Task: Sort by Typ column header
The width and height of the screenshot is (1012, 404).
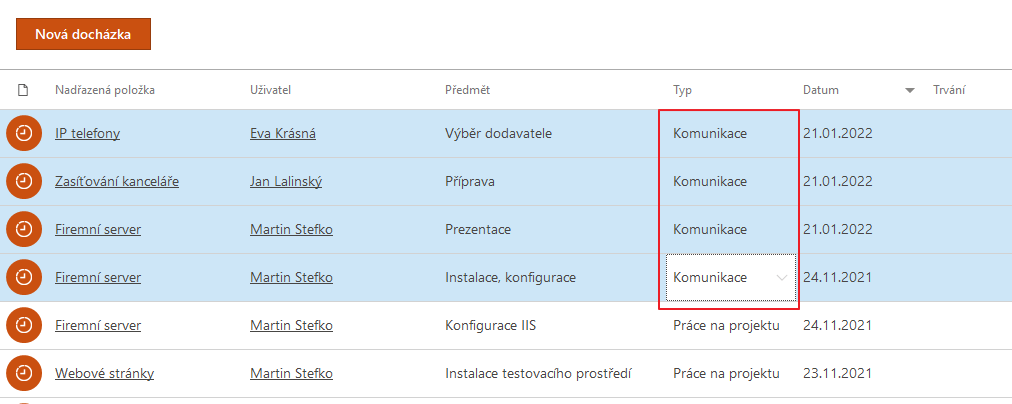Action: (x=682, y=90)
